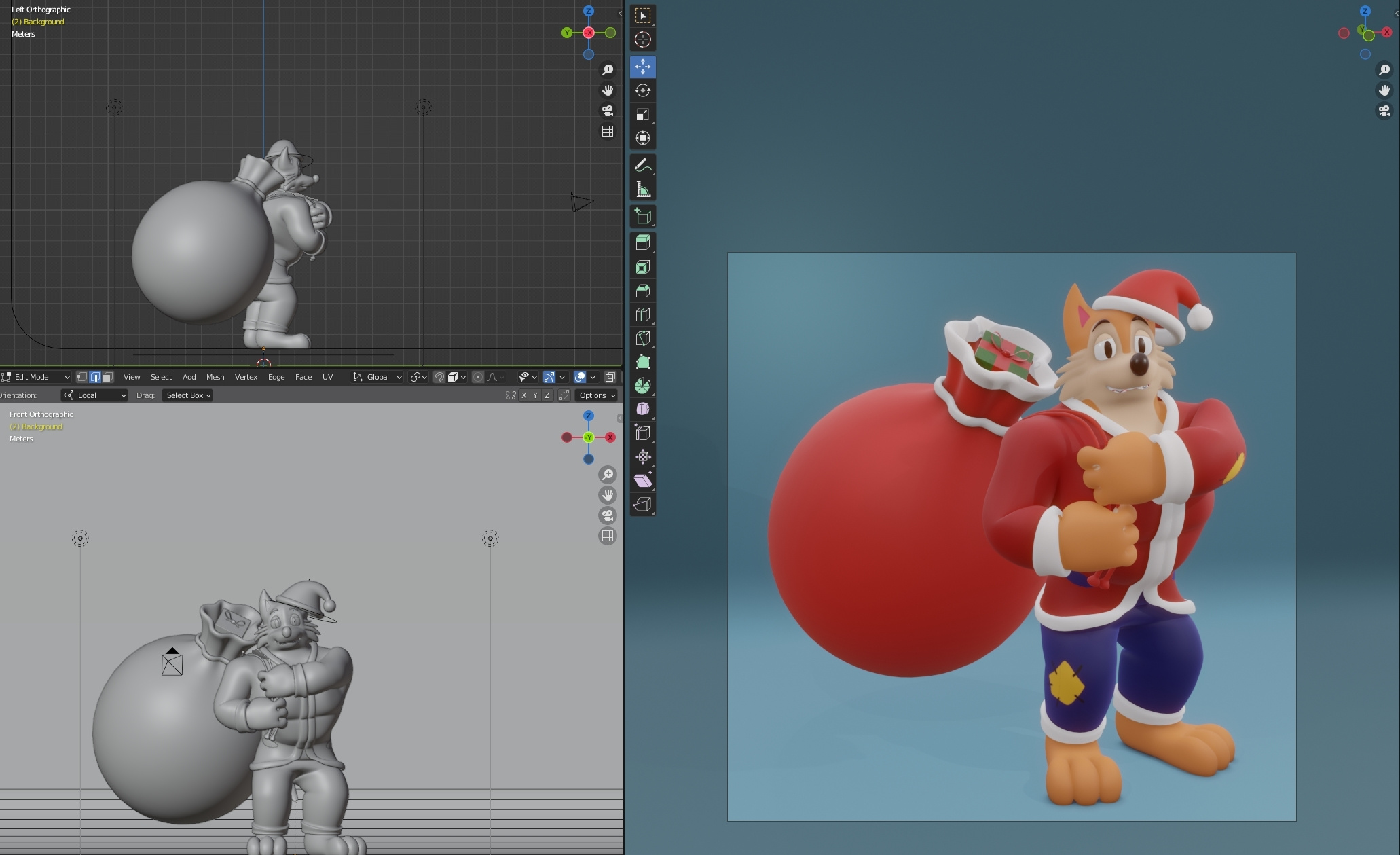
Task: Toggle auto merge vertices
Action: [564, 395]
